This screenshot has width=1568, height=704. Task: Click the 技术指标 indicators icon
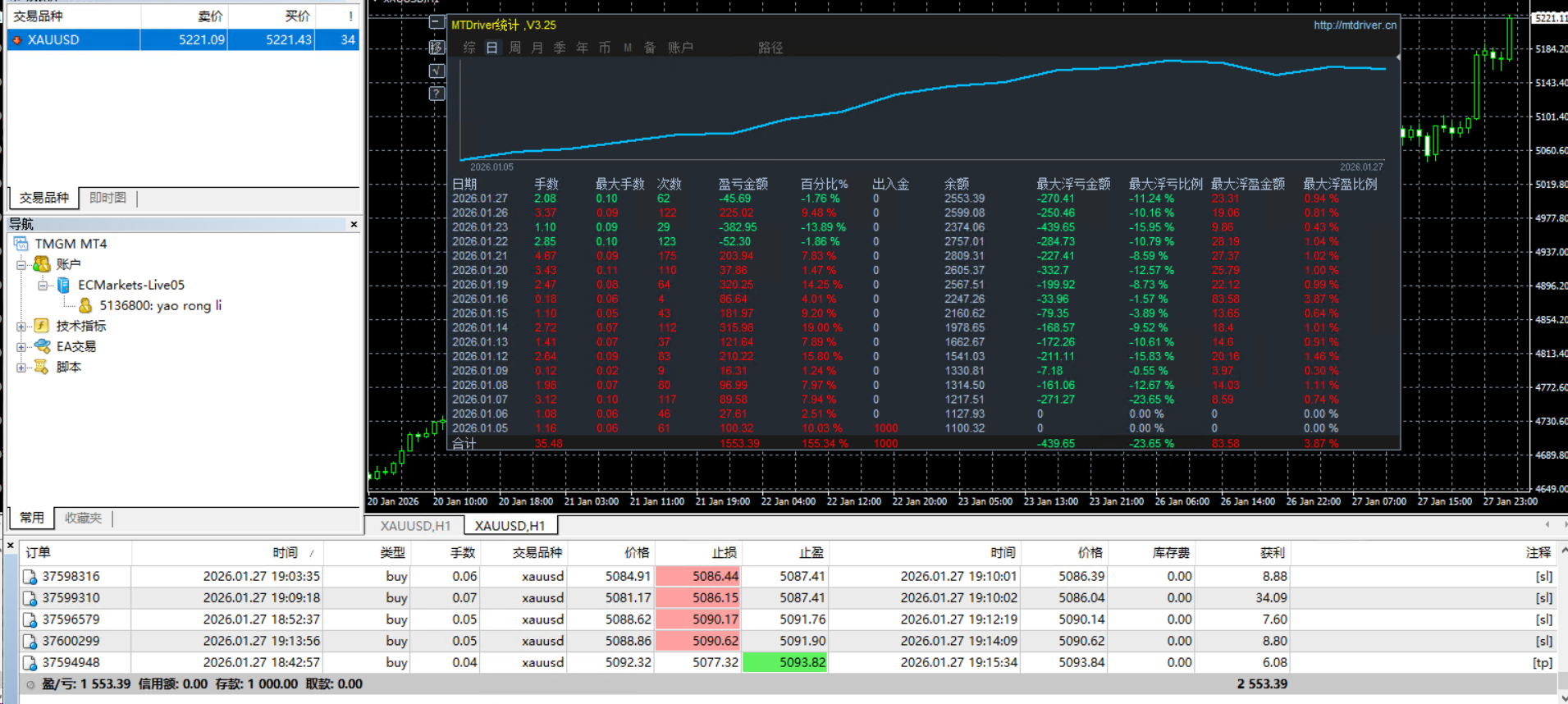tap(42, 326)
